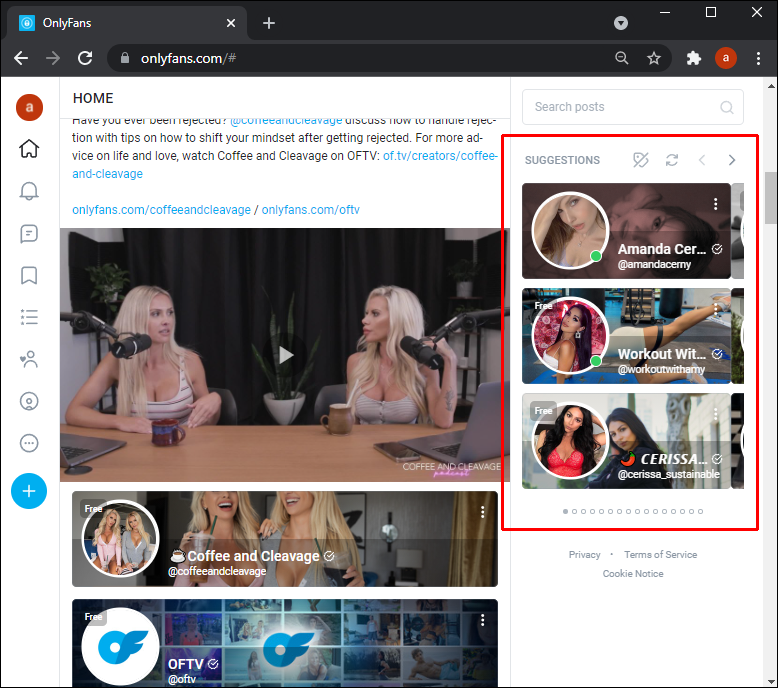Show next suggestions with right chevron

coord(732,160)
